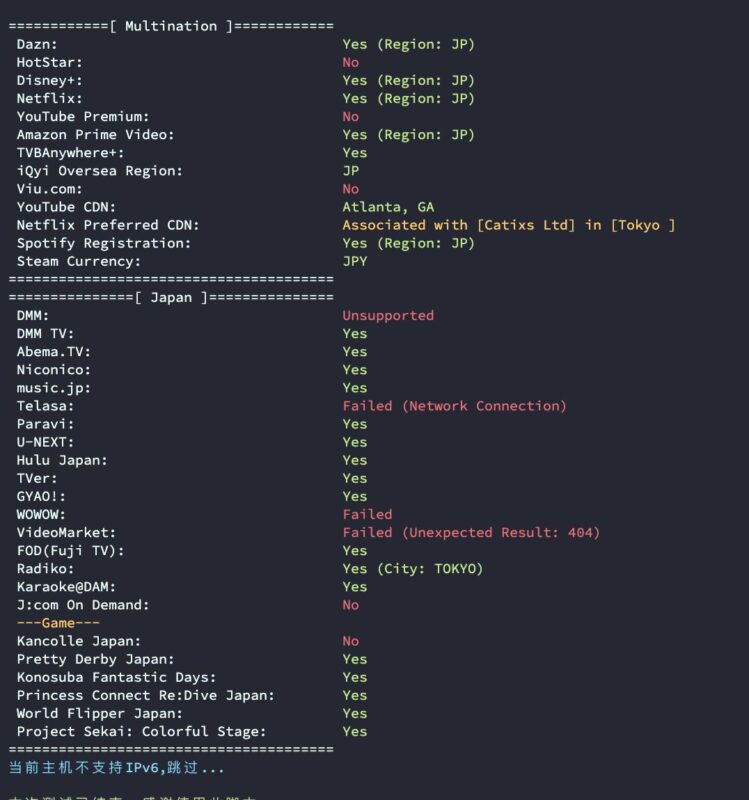Viewport: 749px width, 800px height.
Task: Click the iQyi Oversea Region JP value
Action: tap(351, 171)
